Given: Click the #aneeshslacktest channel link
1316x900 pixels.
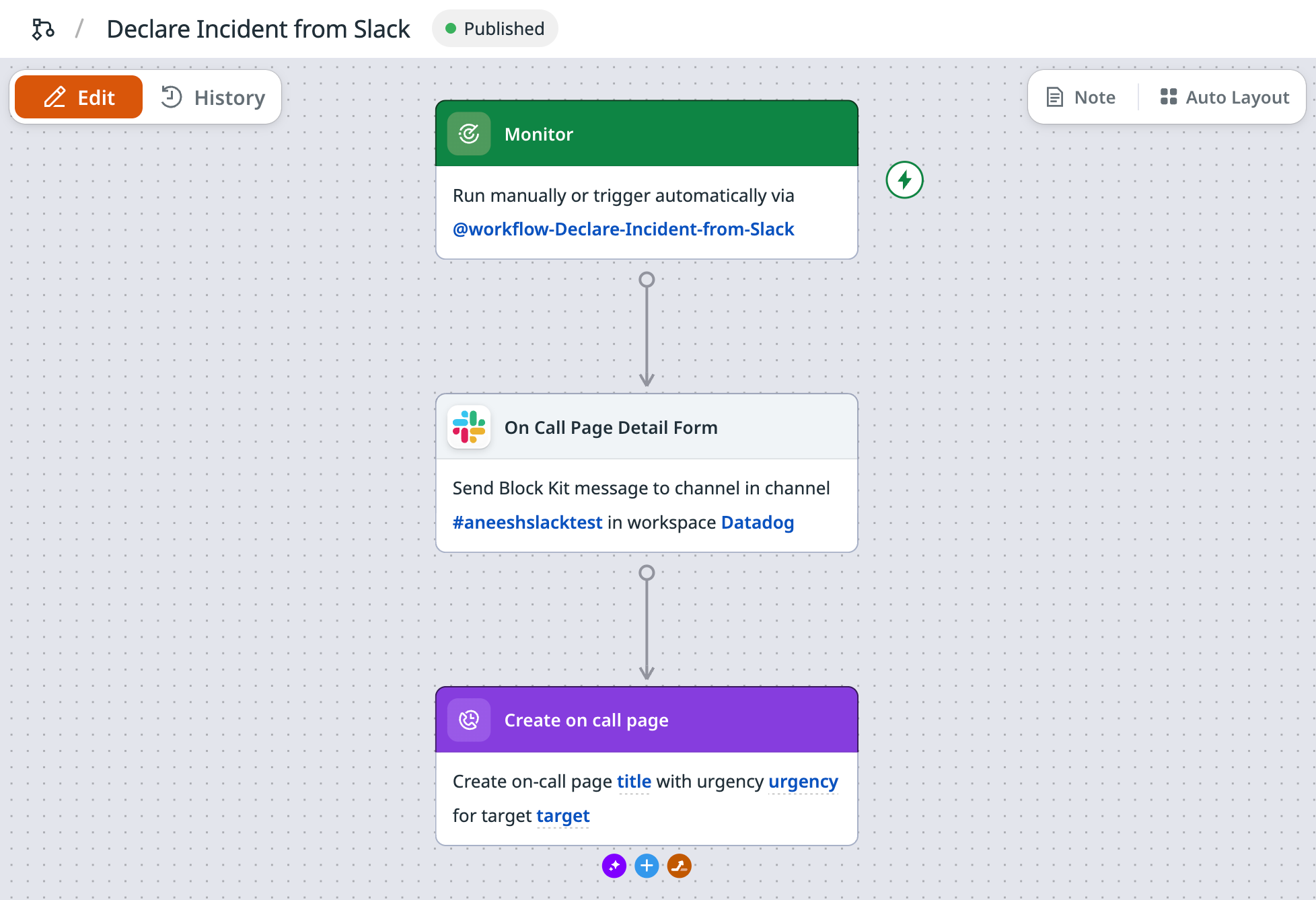Looking at the screenshot, I should coord(527,522).
